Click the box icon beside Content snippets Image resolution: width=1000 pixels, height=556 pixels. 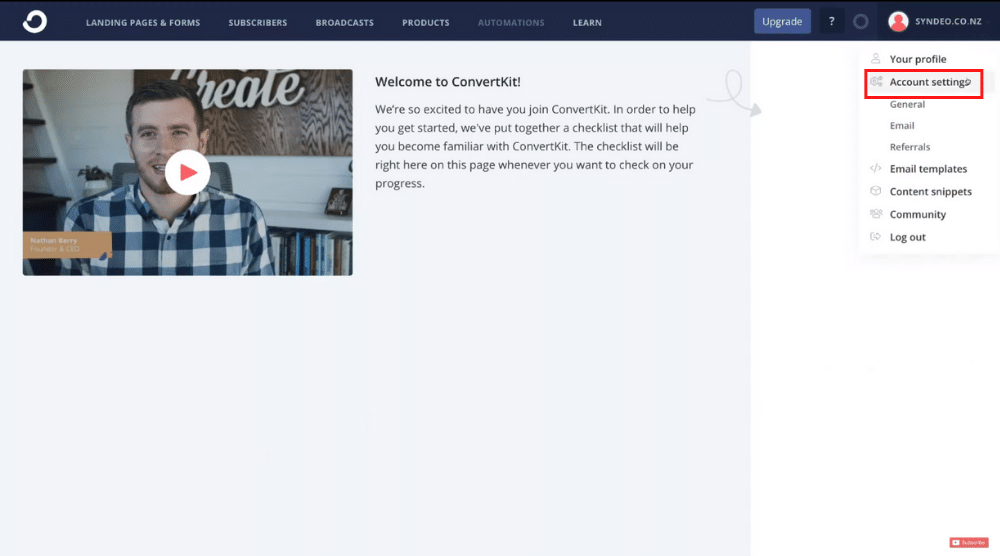[876, 191]
